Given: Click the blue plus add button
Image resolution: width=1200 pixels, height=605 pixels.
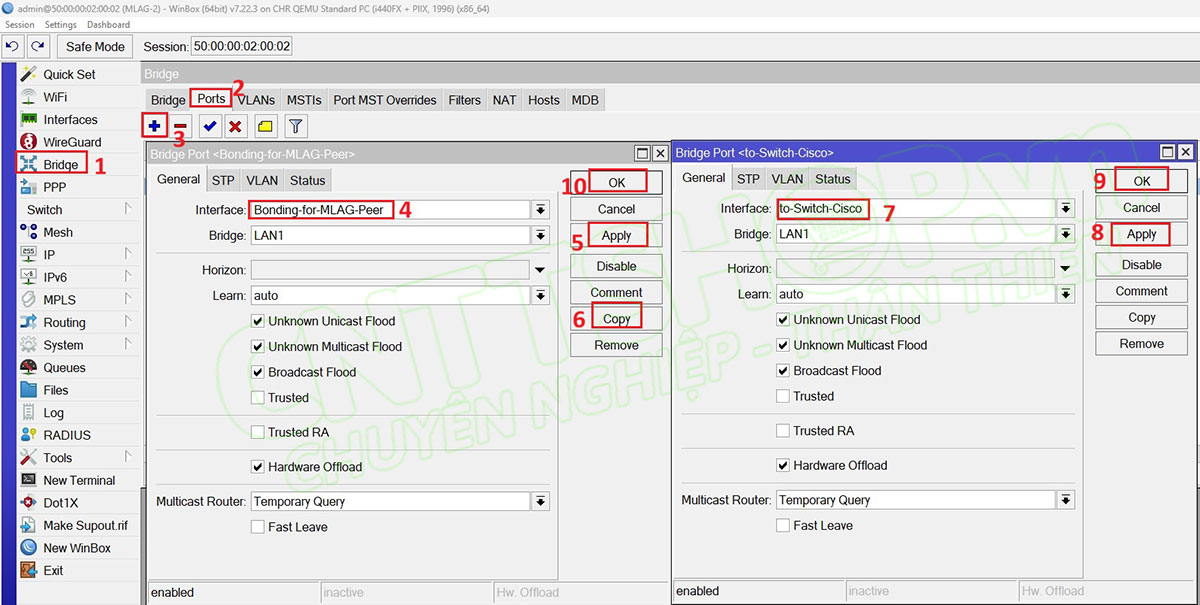Looking at the screenshot, I should click(x=154, y=126).
